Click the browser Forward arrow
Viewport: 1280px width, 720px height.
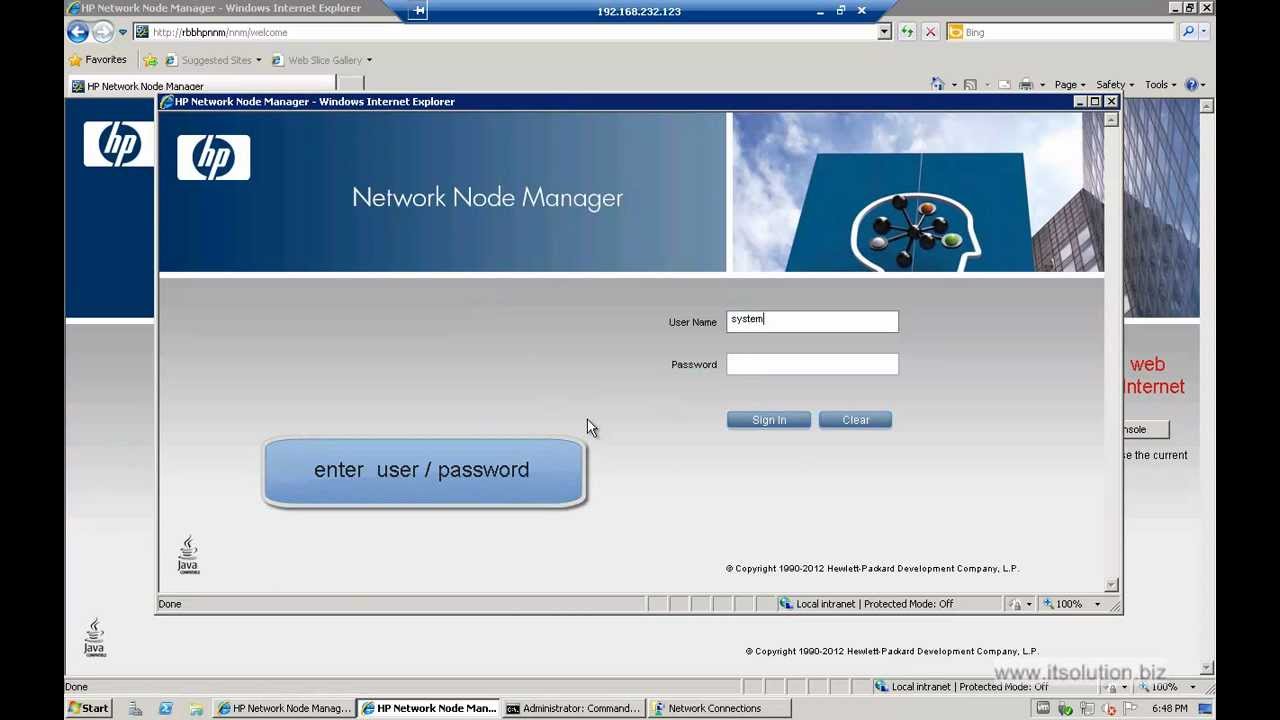[x=102, y=32]
